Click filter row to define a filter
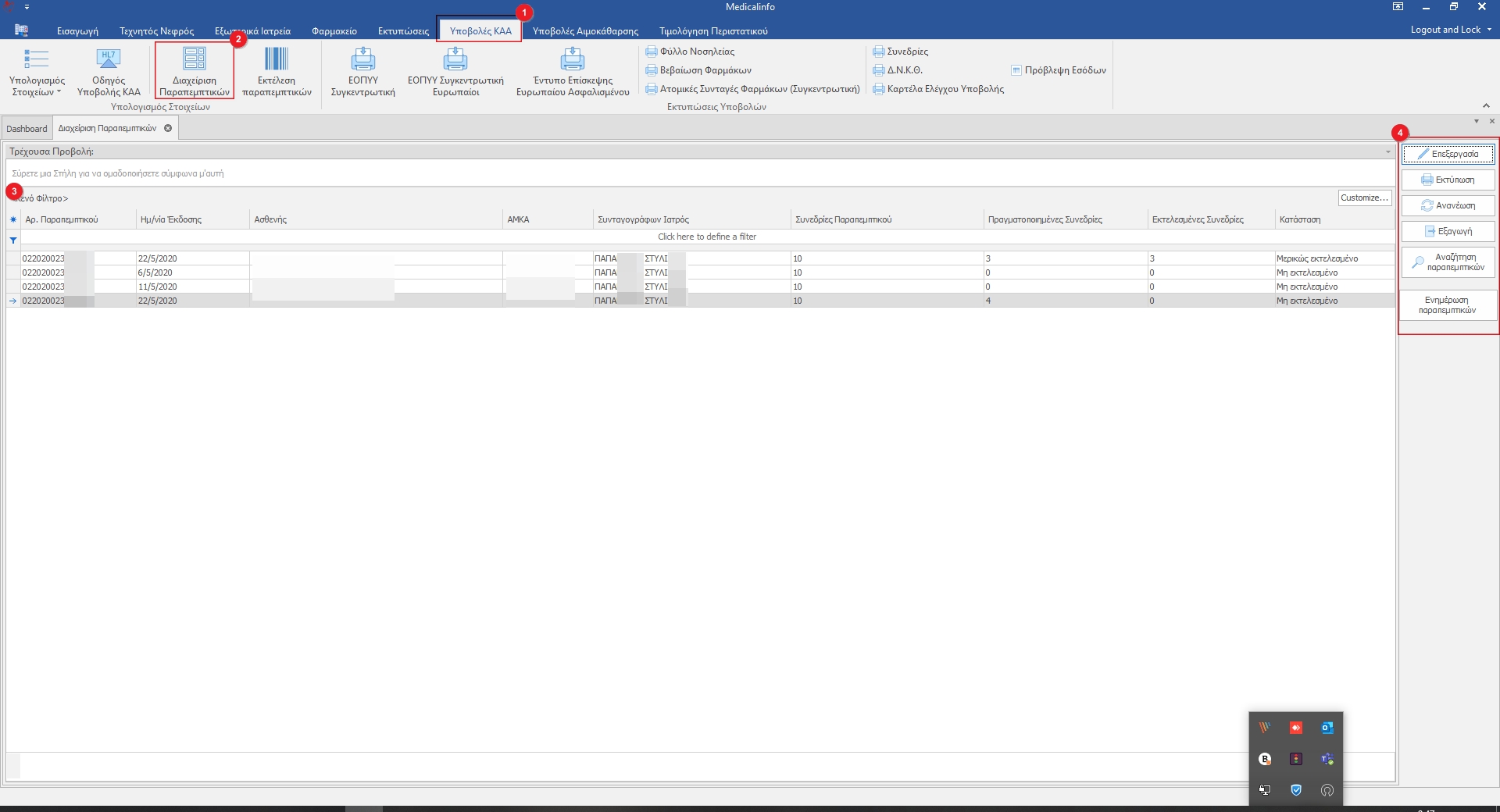Screen dimensions: 1500x812 (x=706, y=237)
